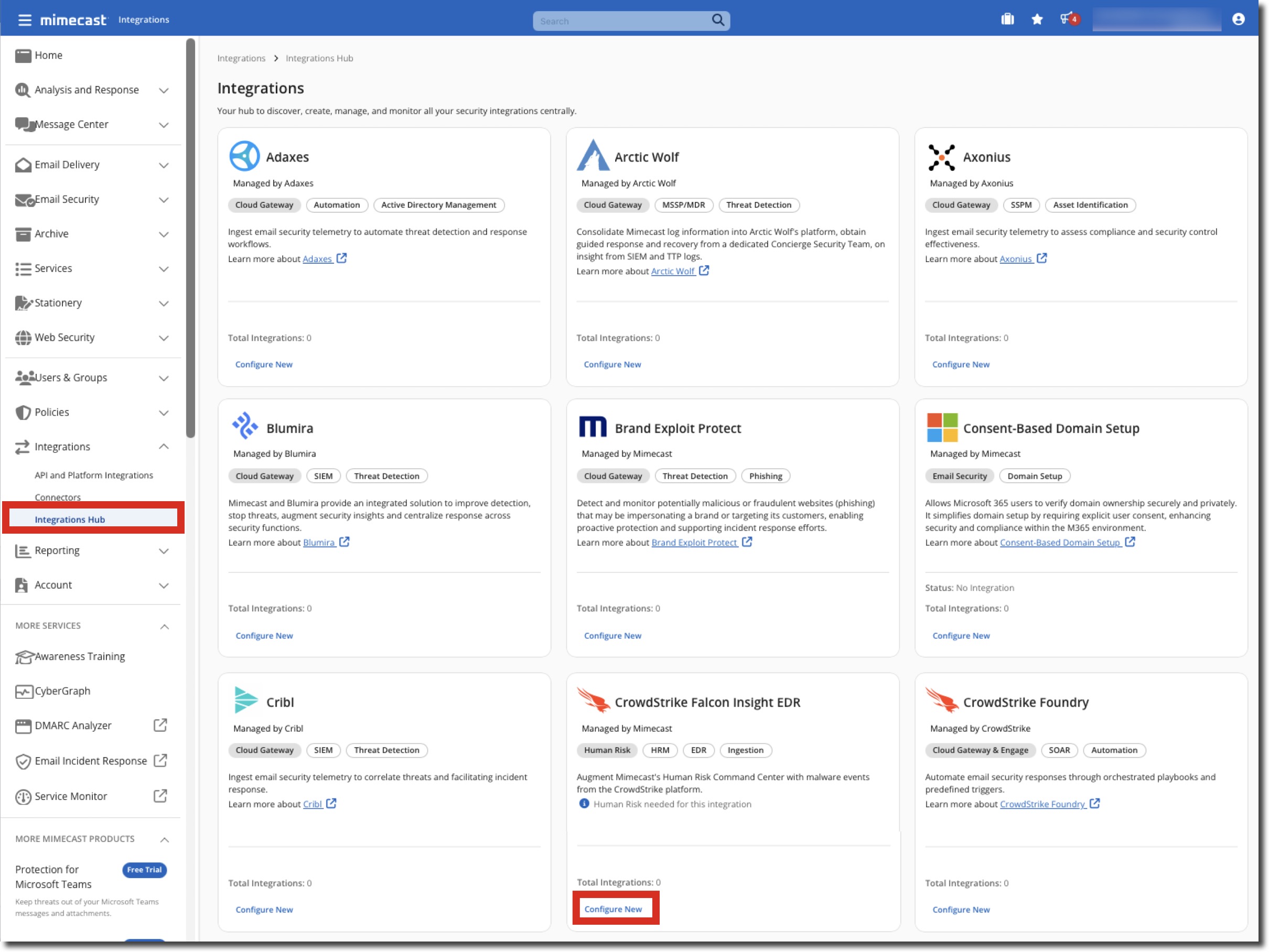This screenshot has height=952, width=1269.
Task: Expand the Email Security menu
Action: coord(164,200)
